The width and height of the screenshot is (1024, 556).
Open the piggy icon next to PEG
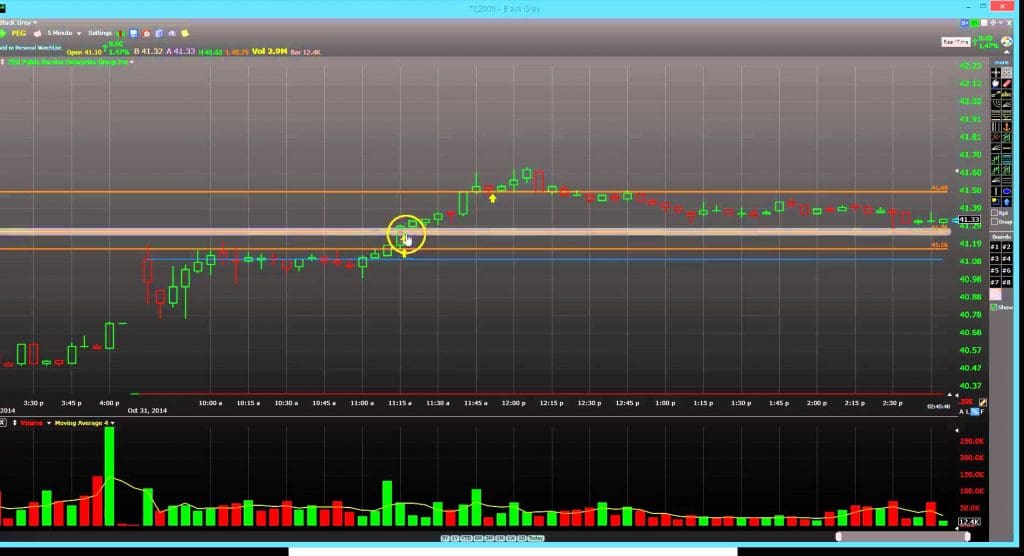[37, 34]
